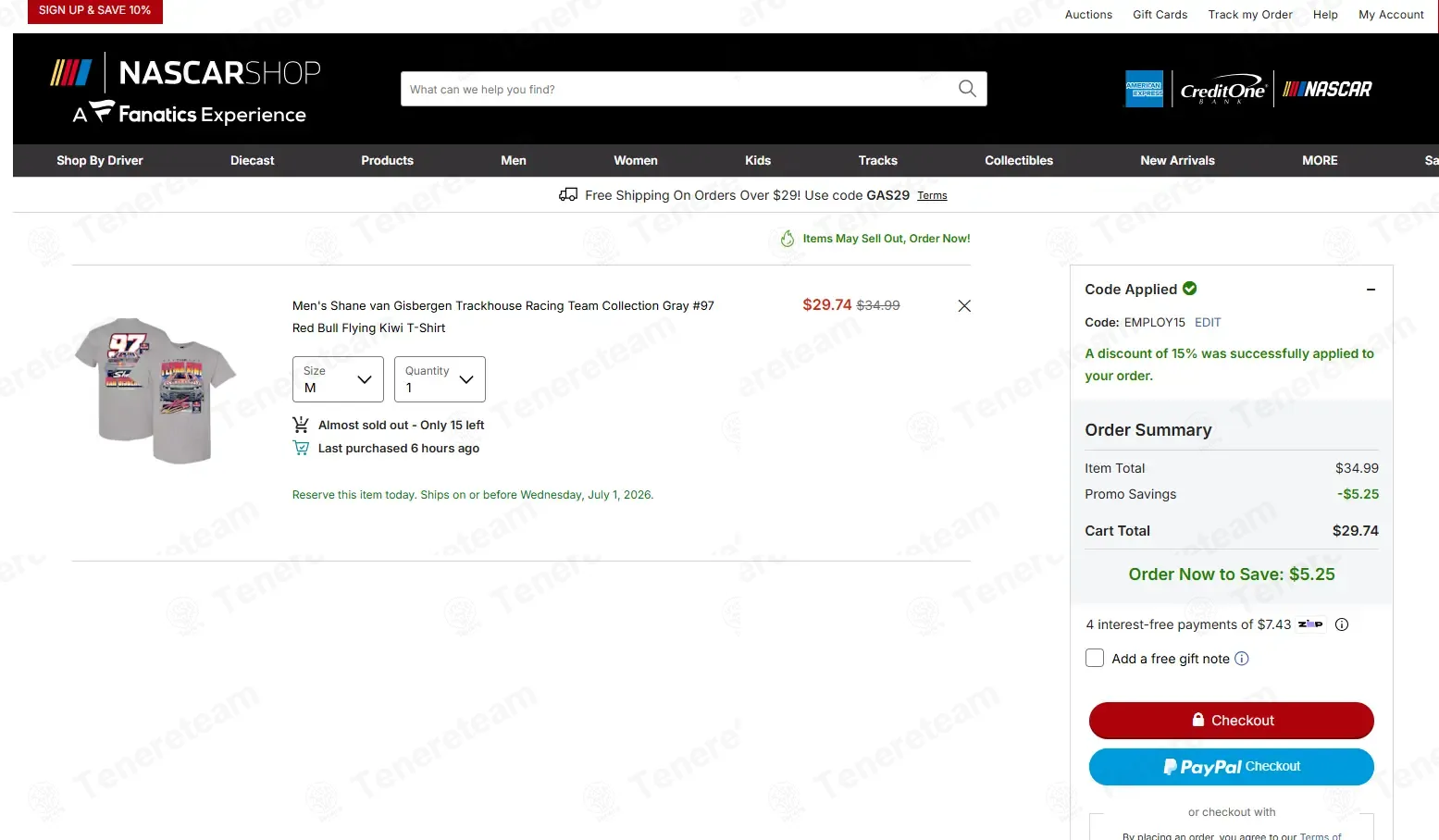
Task: Click Items May Sell Out, Order Now! text
Action: (x=887, y=239)
